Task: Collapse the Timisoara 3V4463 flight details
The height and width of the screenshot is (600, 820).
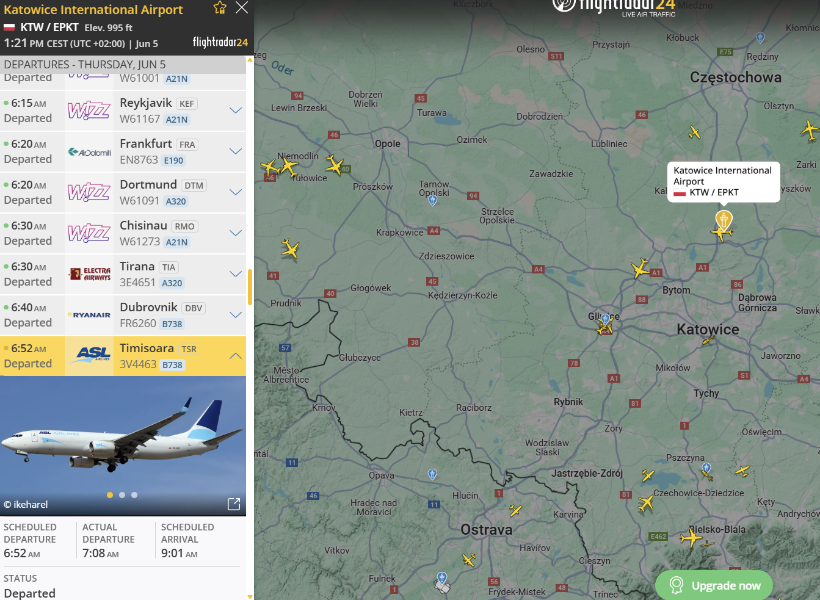Action: 236,356
